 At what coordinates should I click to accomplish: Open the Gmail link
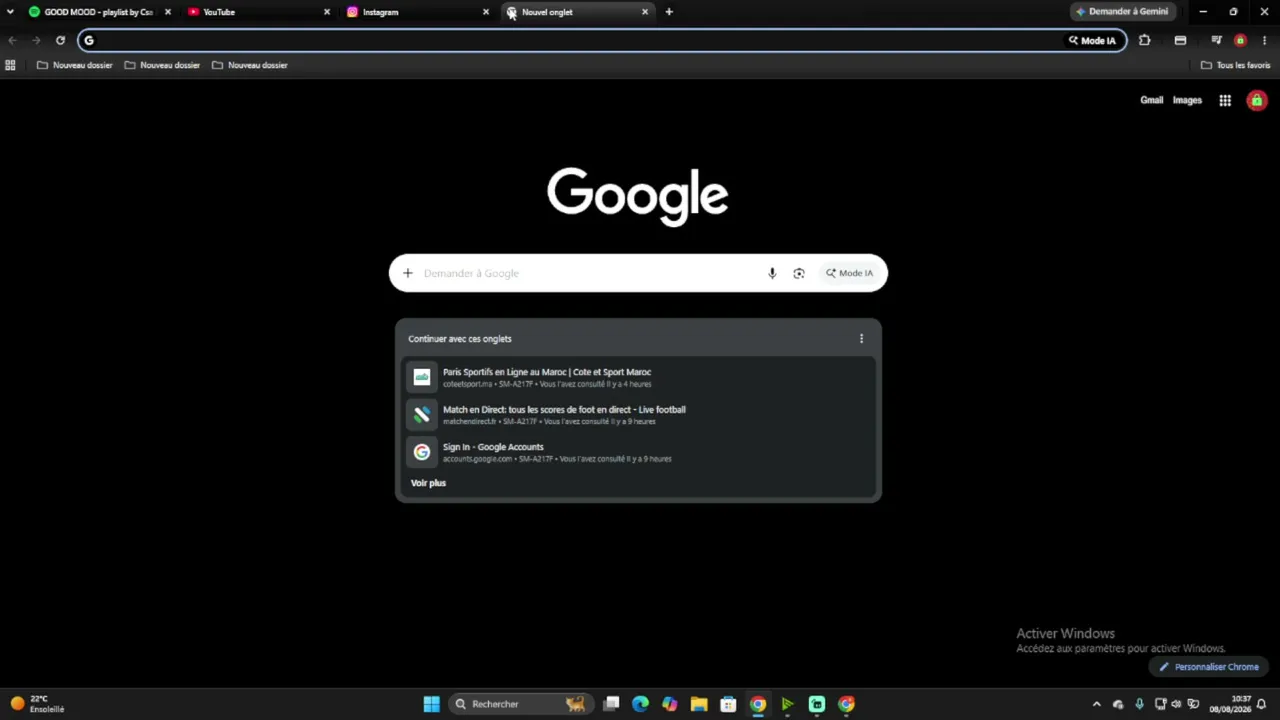(1152, 100)
